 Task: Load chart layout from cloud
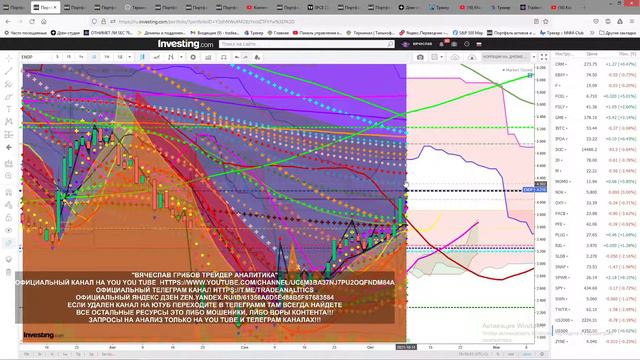pos(455,57)
